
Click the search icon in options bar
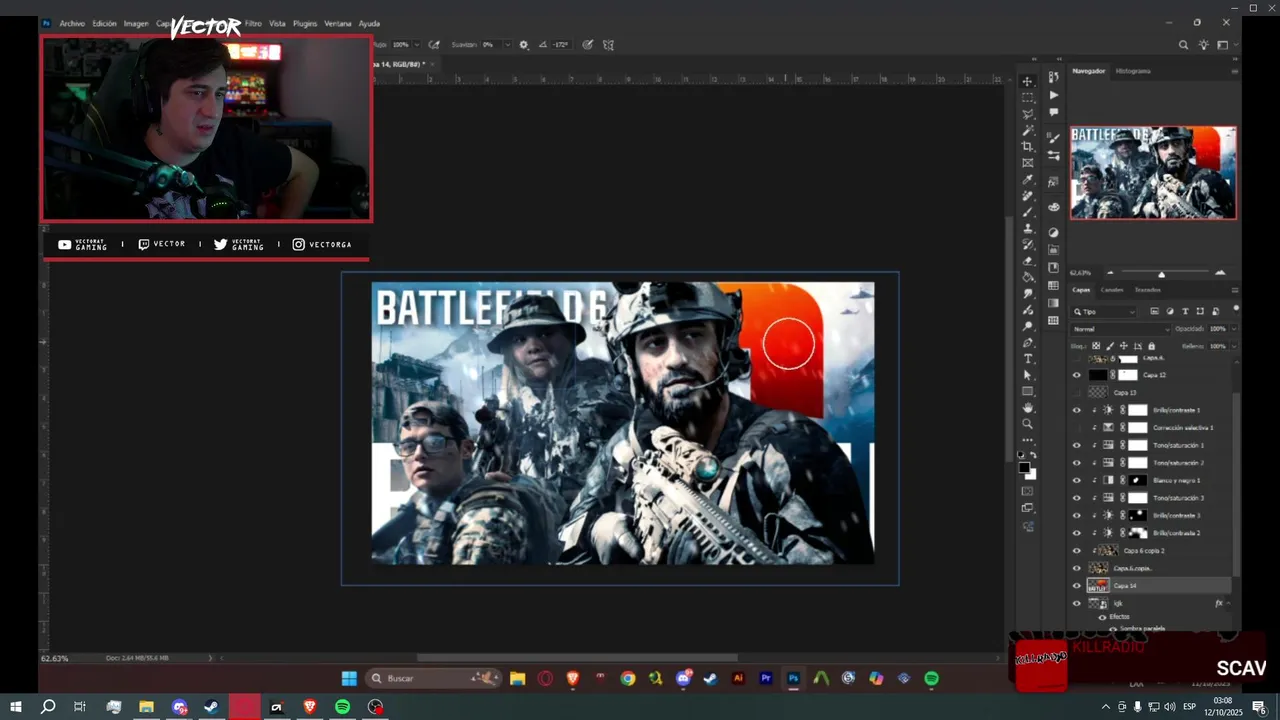click(x=1183, y=45)
